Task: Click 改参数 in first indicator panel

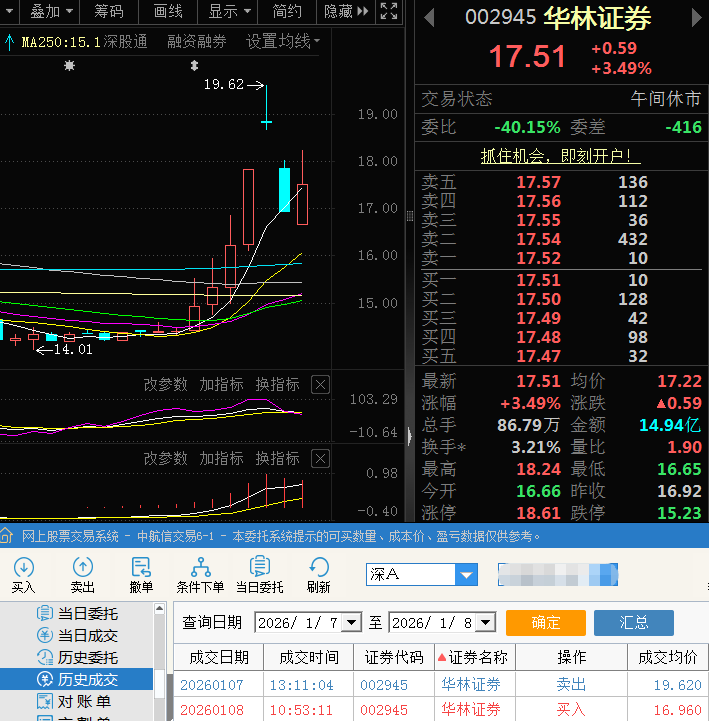Action: pos(166,384)
